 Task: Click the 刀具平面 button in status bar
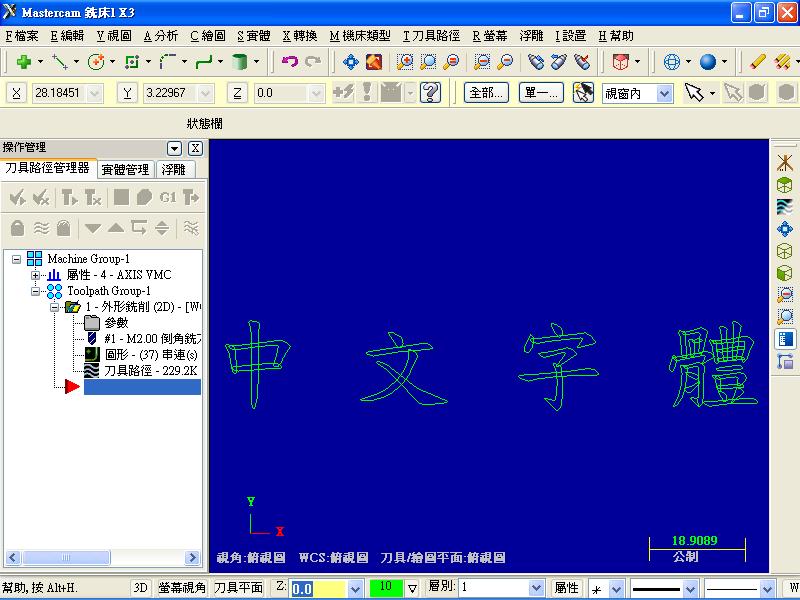pyautogui.click(x=238, y=588)
